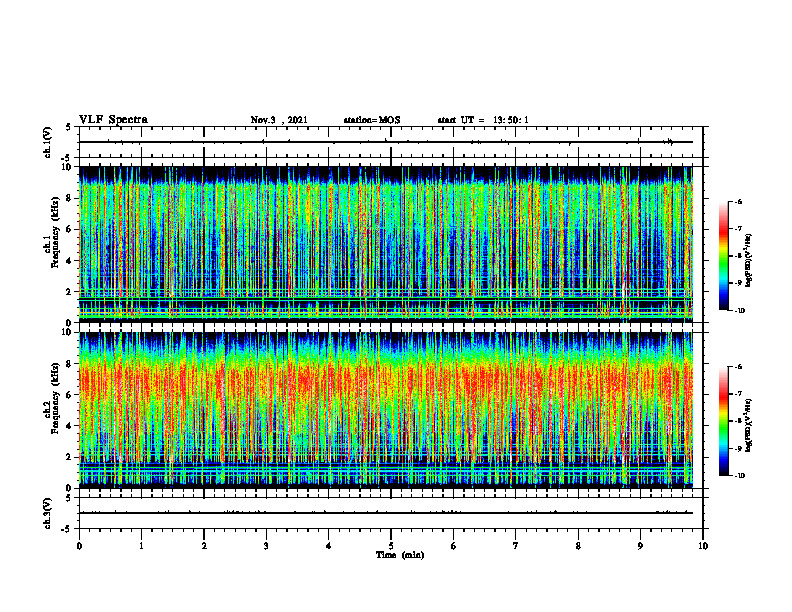Screen dimensions: 792x612
Task: Click the time axis tick label "1"
Action: pyautogui.click(x=141, y=546)
